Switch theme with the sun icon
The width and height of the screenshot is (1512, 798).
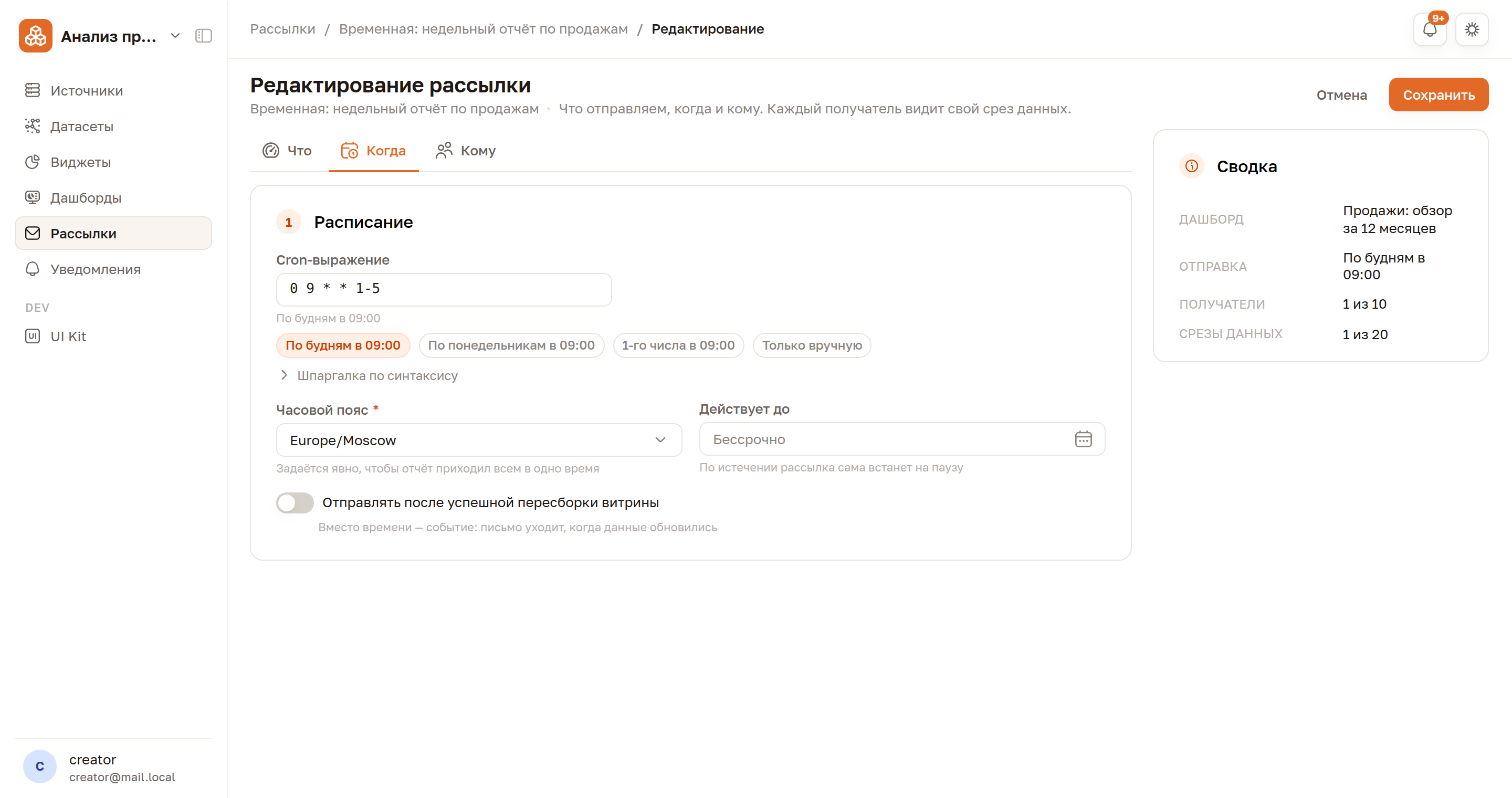(1472, 29)
